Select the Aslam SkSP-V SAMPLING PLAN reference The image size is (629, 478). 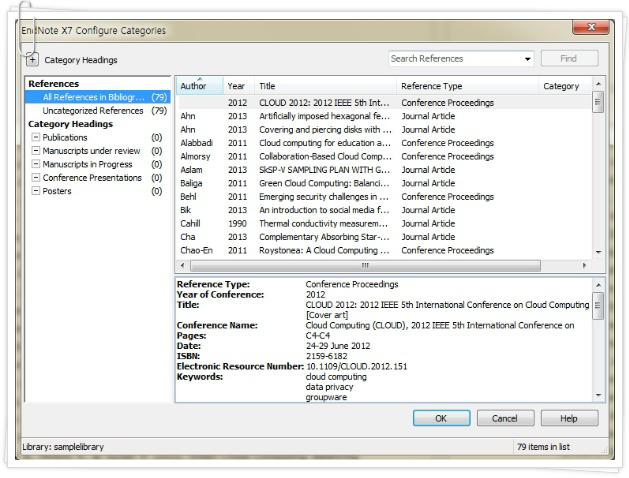coord(384,170)
